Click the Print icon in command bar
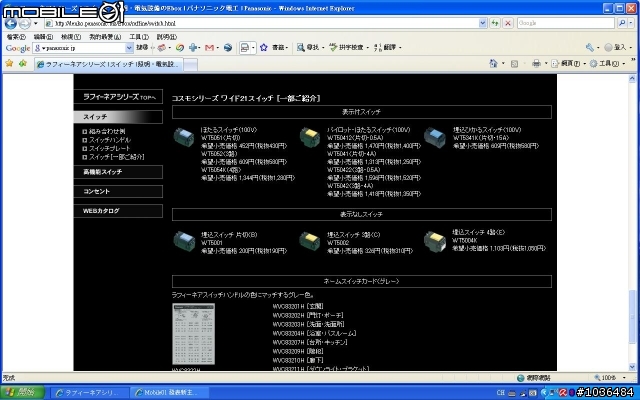The image size is (640, 400). tap(536, 63)
